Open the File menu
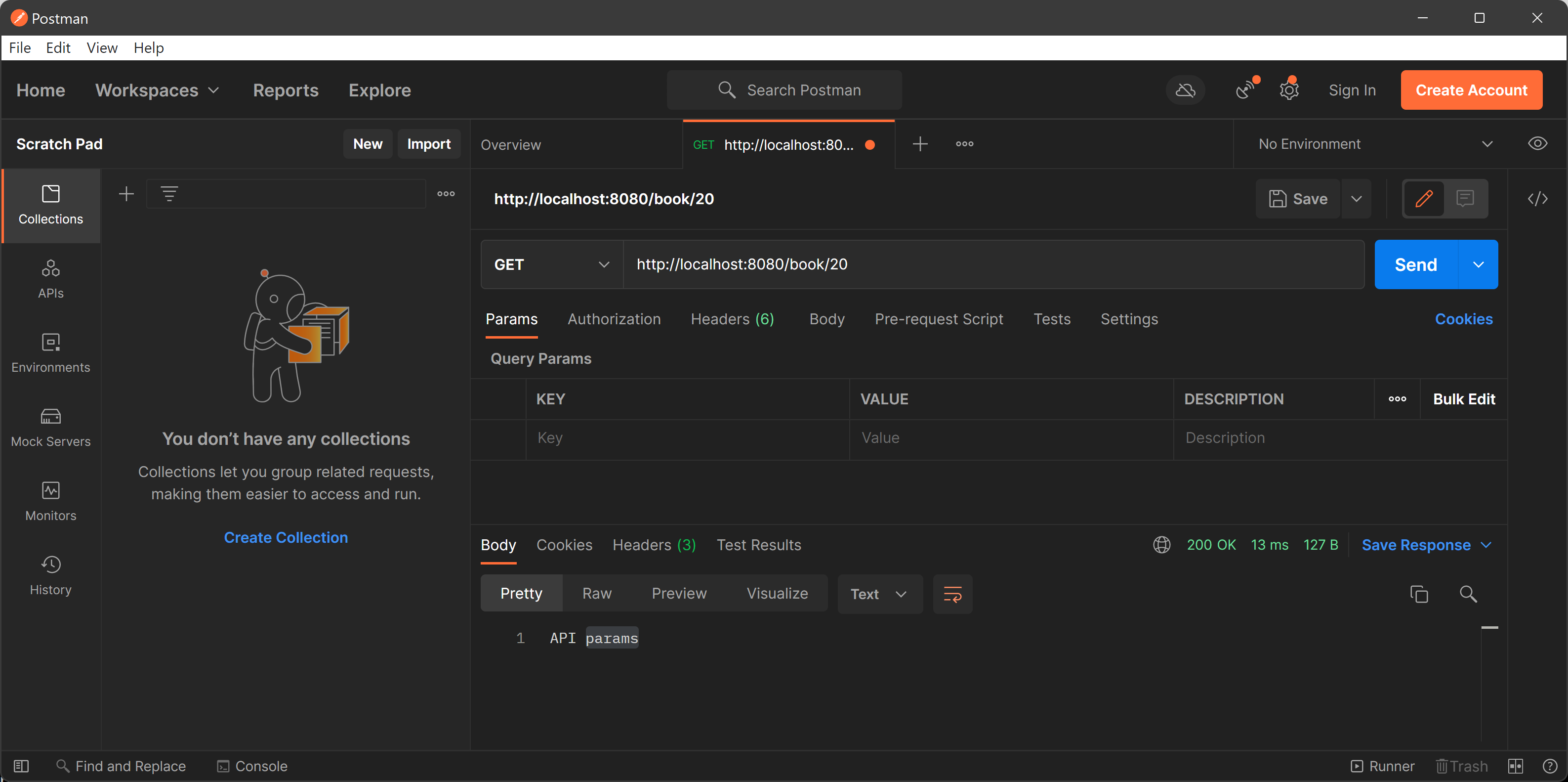The height and width of the screenshot is (782, 1568). click(x=20, y=47)
